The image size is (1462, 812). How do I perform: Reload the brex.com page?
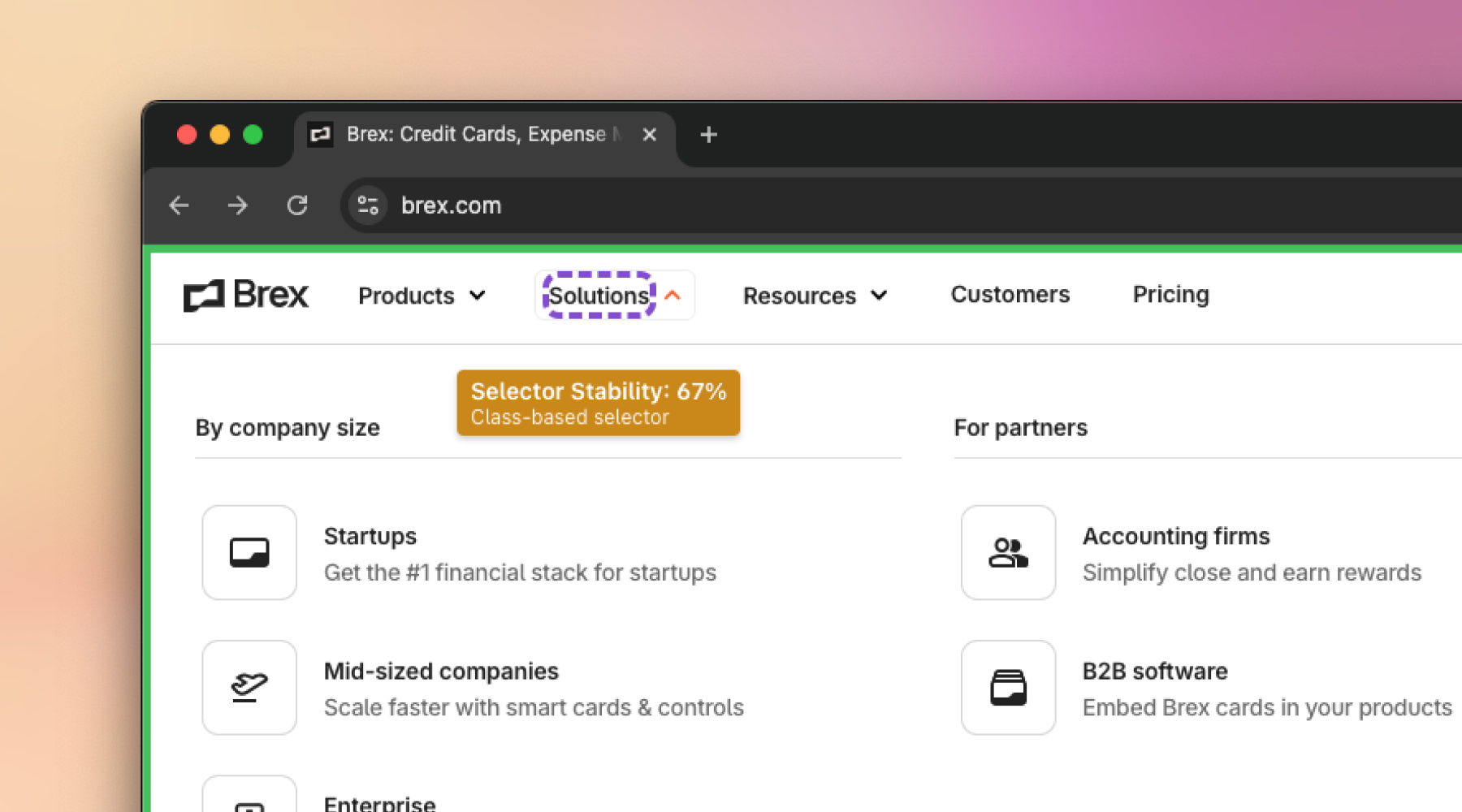297,205
